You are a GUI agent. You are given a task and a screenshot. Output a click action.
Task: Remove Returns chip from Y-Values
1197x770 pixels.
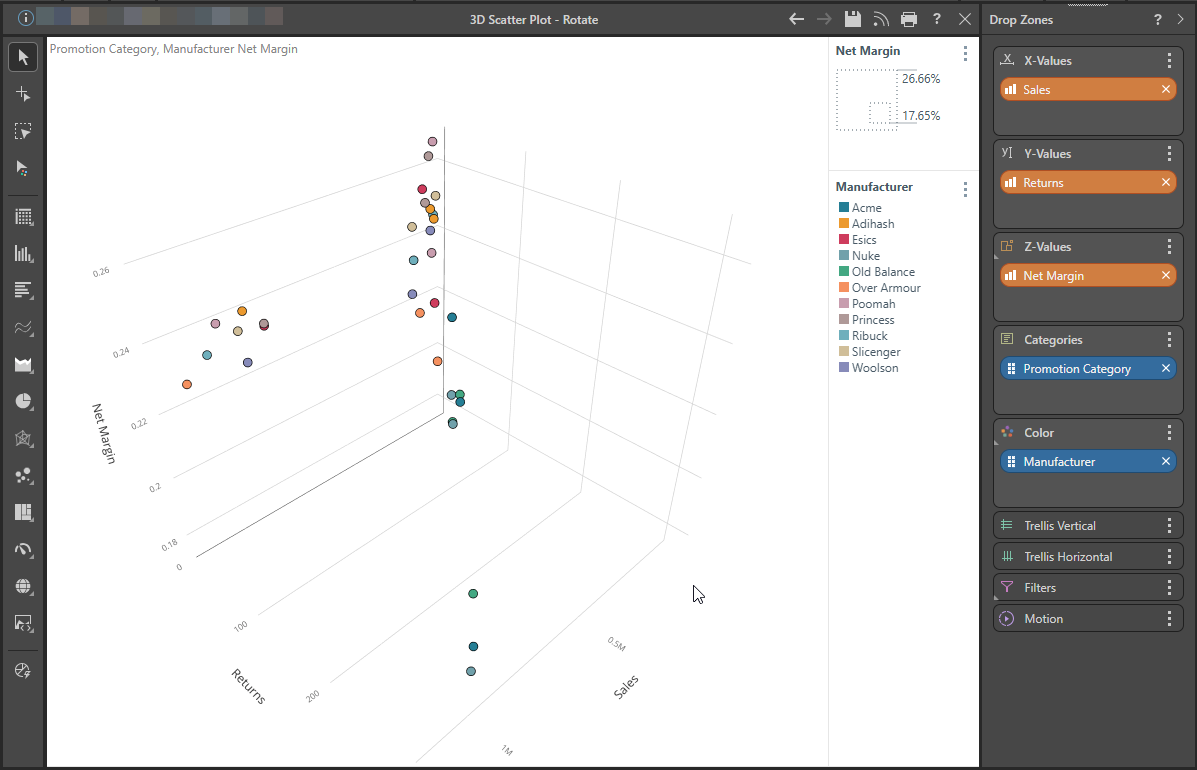1166,182
